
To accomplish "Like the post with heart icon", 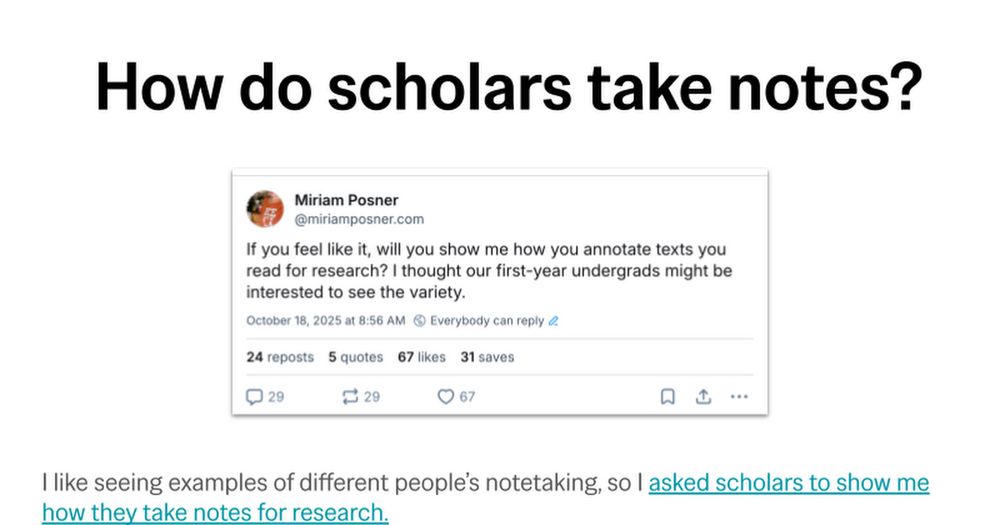I will [x=445, y=397].
